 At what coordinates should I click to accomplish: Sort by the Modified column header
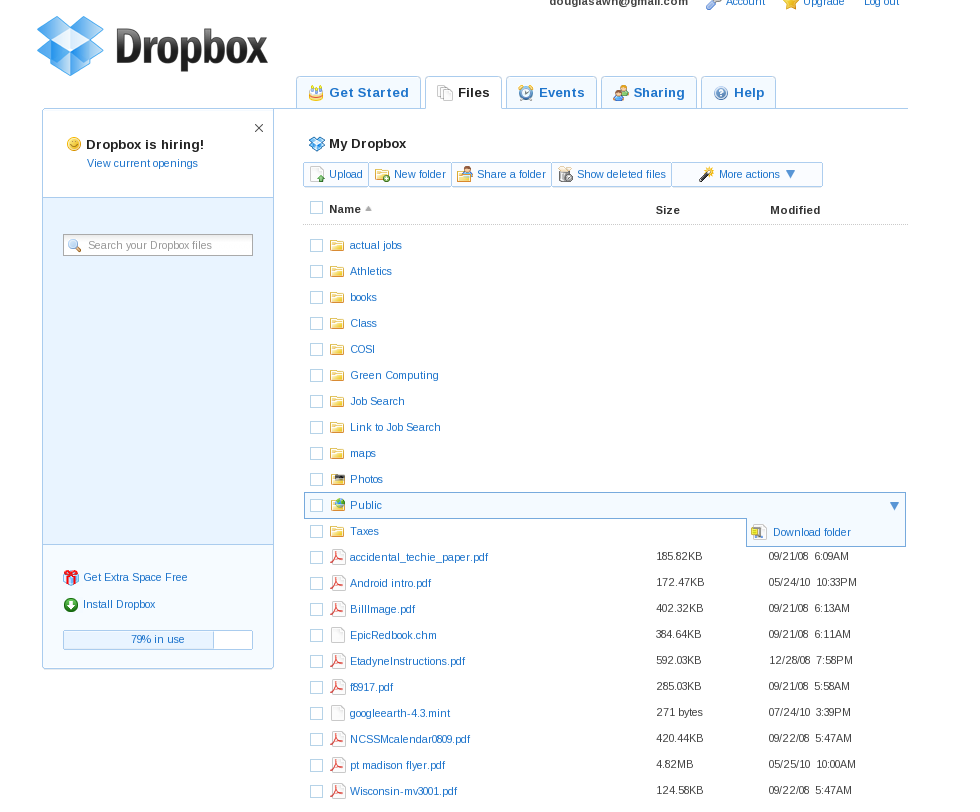(795, 210)
